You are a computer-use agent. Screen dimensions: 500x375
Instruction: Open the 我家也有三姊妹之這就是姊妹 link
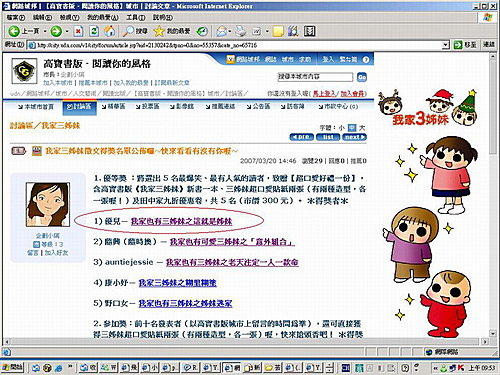(181, 221)
